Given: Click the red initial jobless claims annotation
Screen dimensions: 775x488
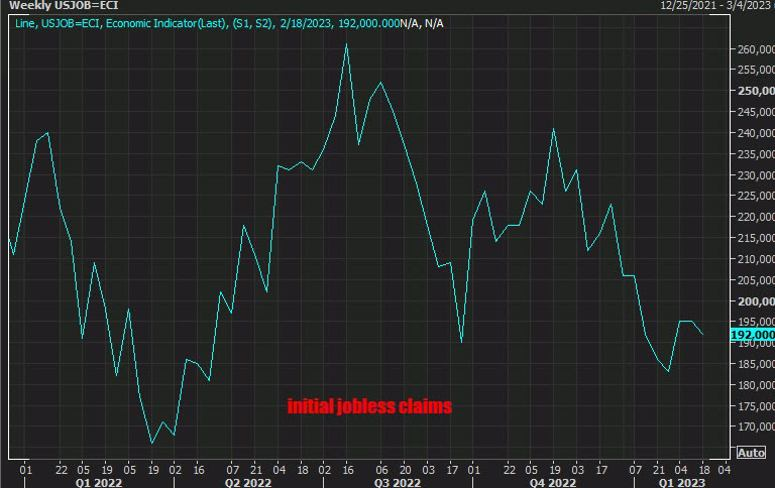Looking at the screenshot, I should tap(369, 407).
